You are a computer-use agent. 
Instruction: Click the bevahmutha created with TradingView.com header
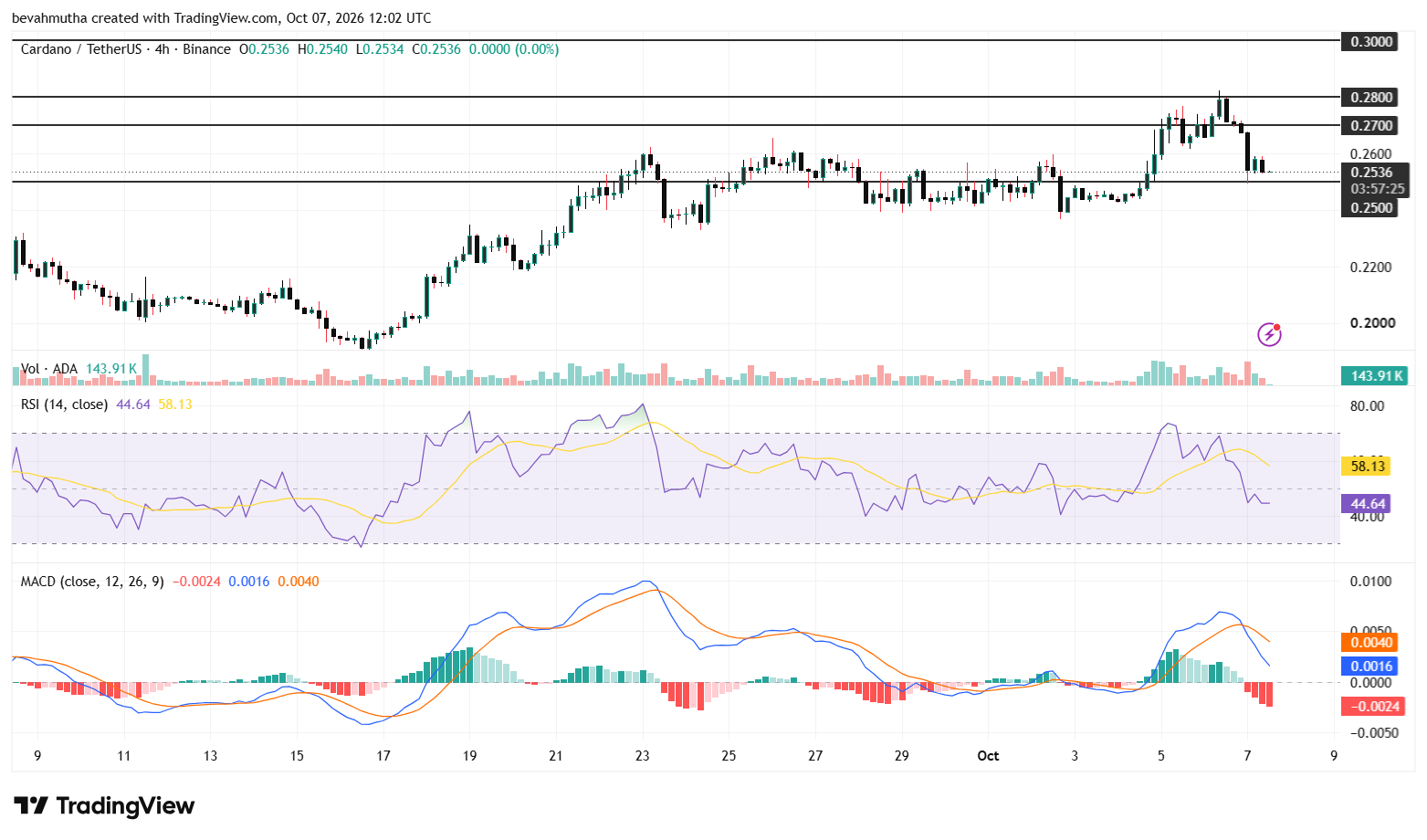coord(221,17)
